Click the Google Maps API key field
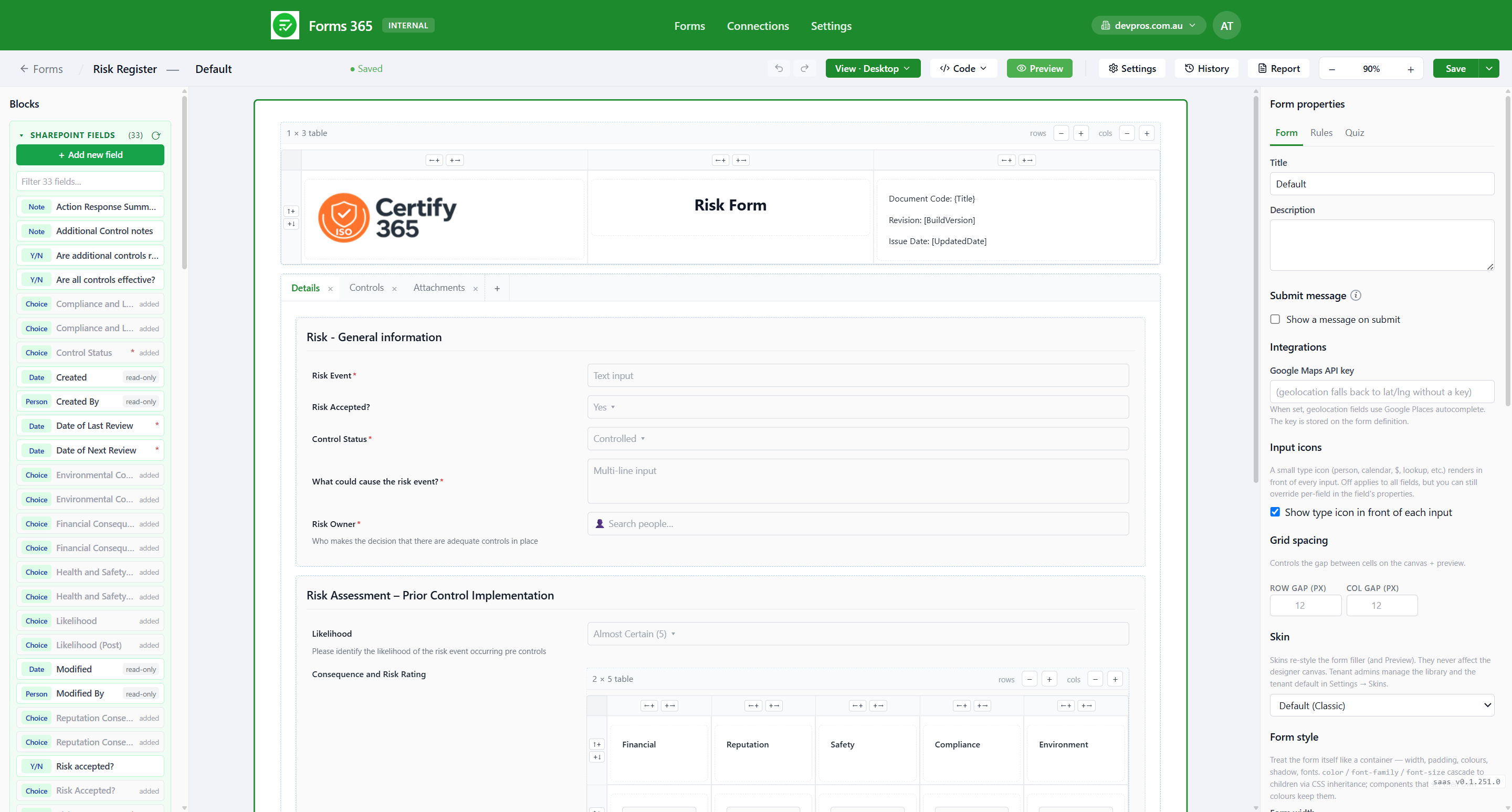The width and height of the screenshot is (1512, 812). (1382, 392)
